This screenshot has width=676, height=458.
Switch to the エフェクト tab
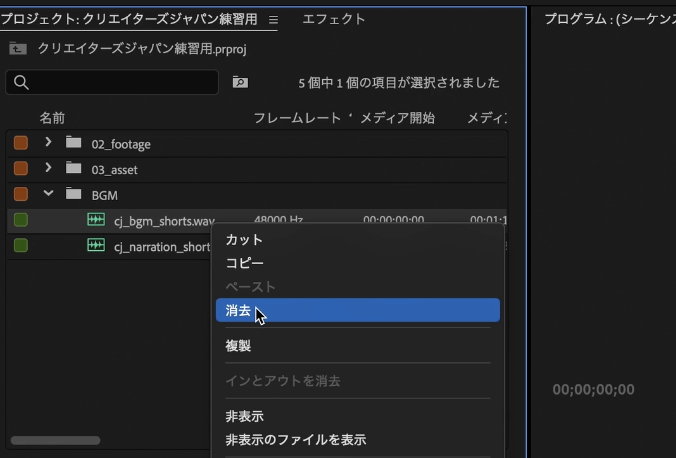point(333,19)
